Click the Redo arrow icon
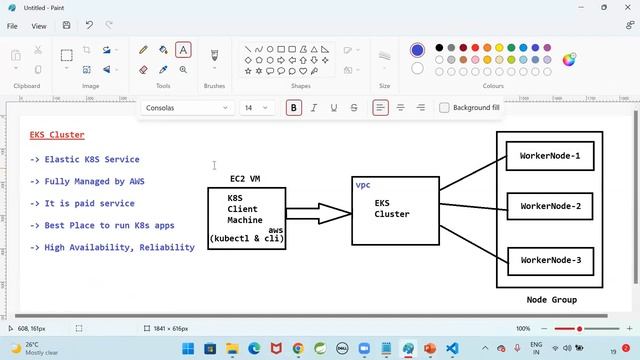 (x=109, y=25)
